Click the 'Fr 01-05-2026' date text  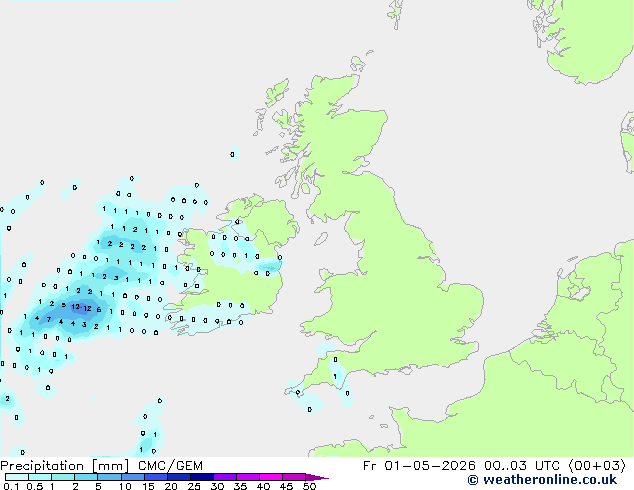click(x=419, y=466)
